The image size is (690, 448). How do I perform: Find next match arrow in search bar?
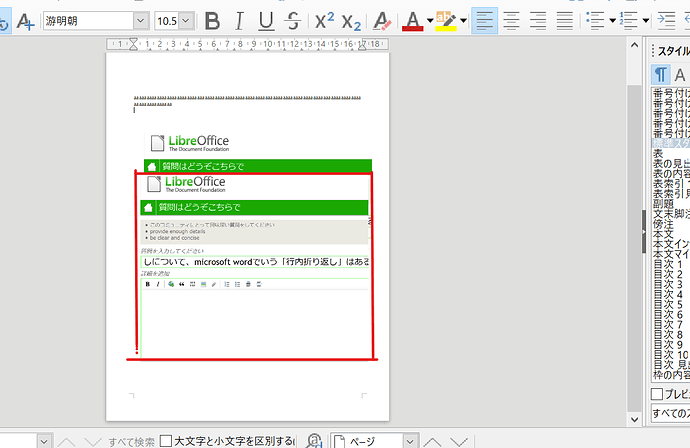tap(92, 441)
